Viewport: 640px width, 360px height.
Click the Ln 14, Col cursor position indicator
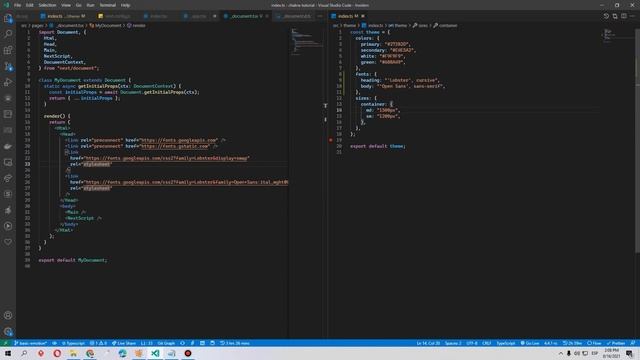click(x=428, y=343)
